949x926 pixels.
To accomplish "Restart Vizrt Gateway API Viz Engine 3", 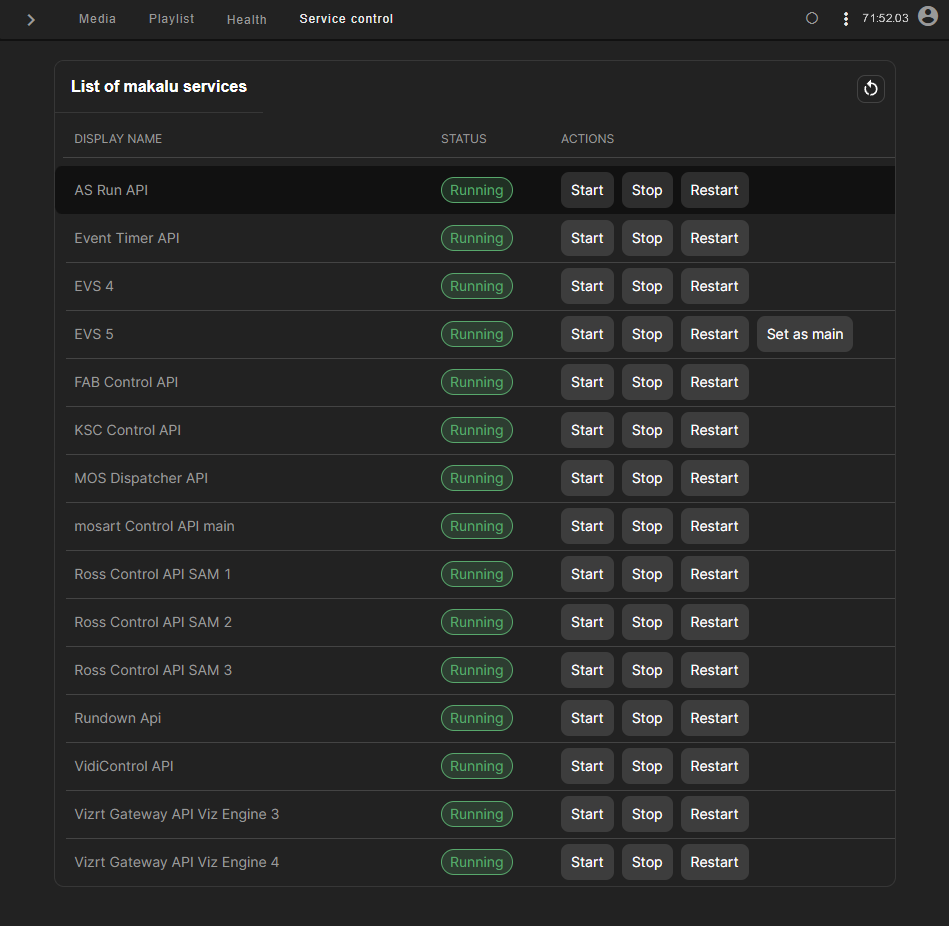I will click(x=714, y=814).
